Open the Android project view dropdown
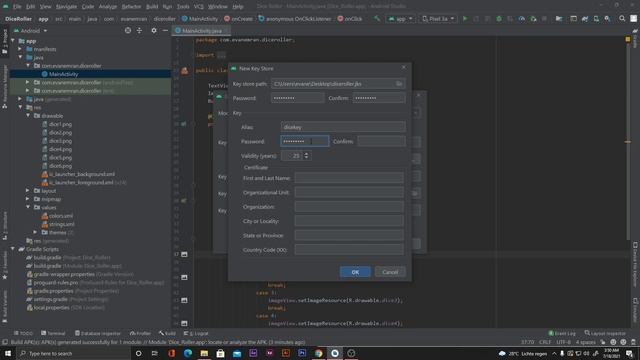Image resolution: width=640 pixels, height=360 pixels. (31, 31)
